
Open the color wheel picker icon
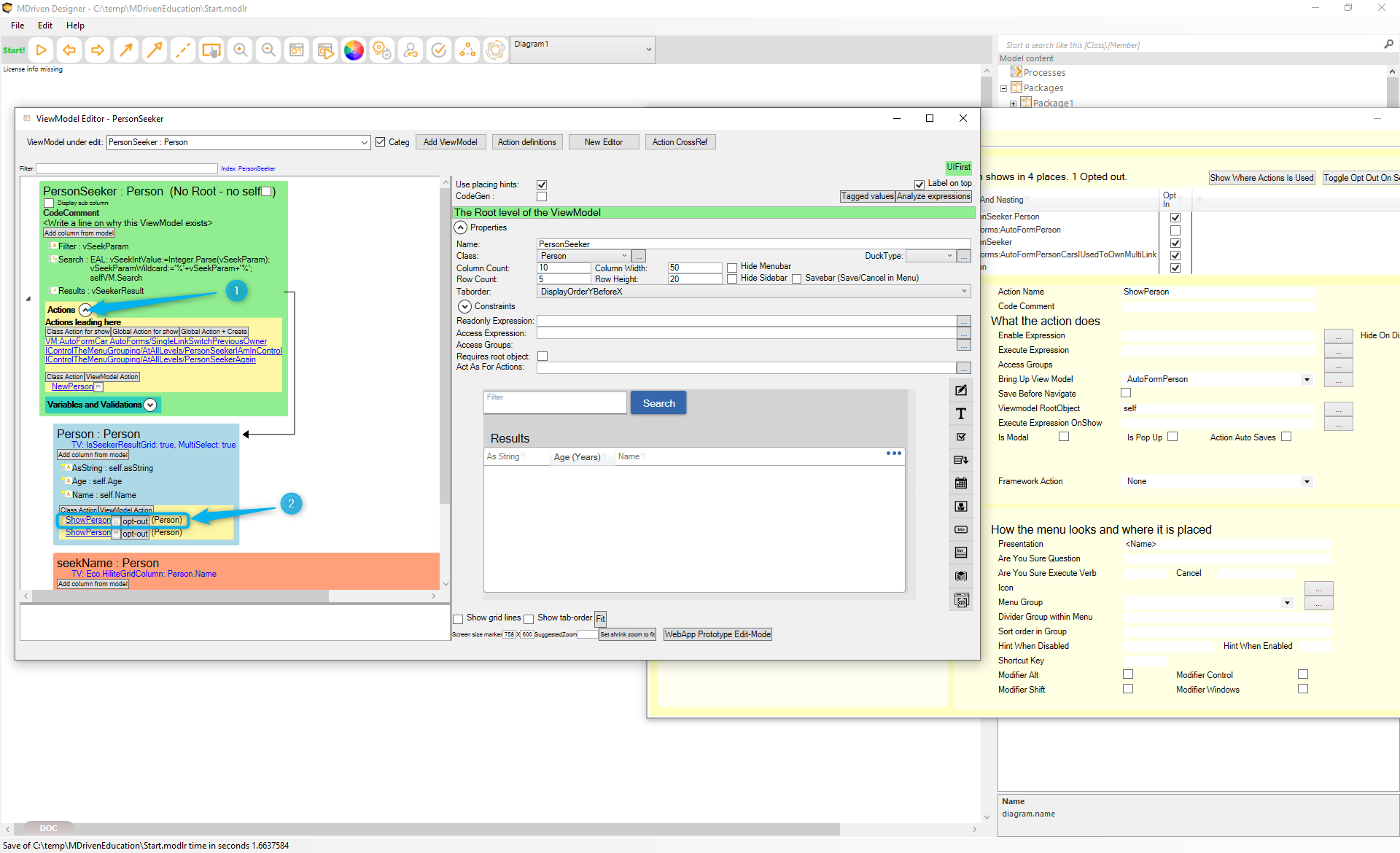(x=354, y=50)
